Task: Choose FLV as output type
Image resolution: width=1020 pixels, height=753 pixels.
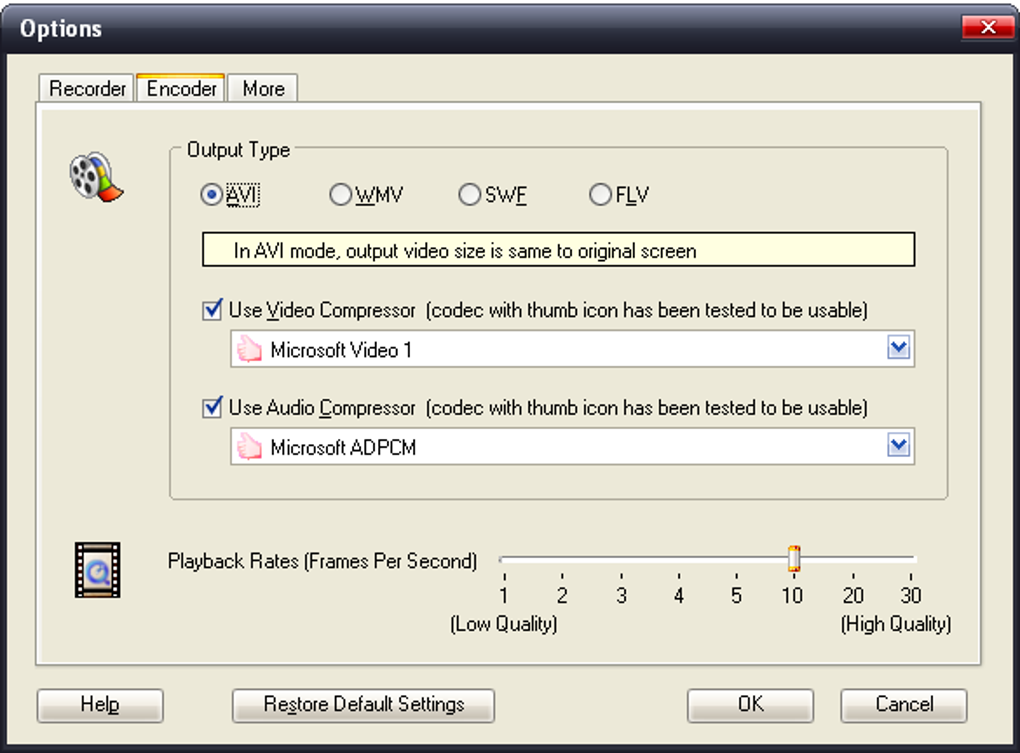Action: coord(600,195)
